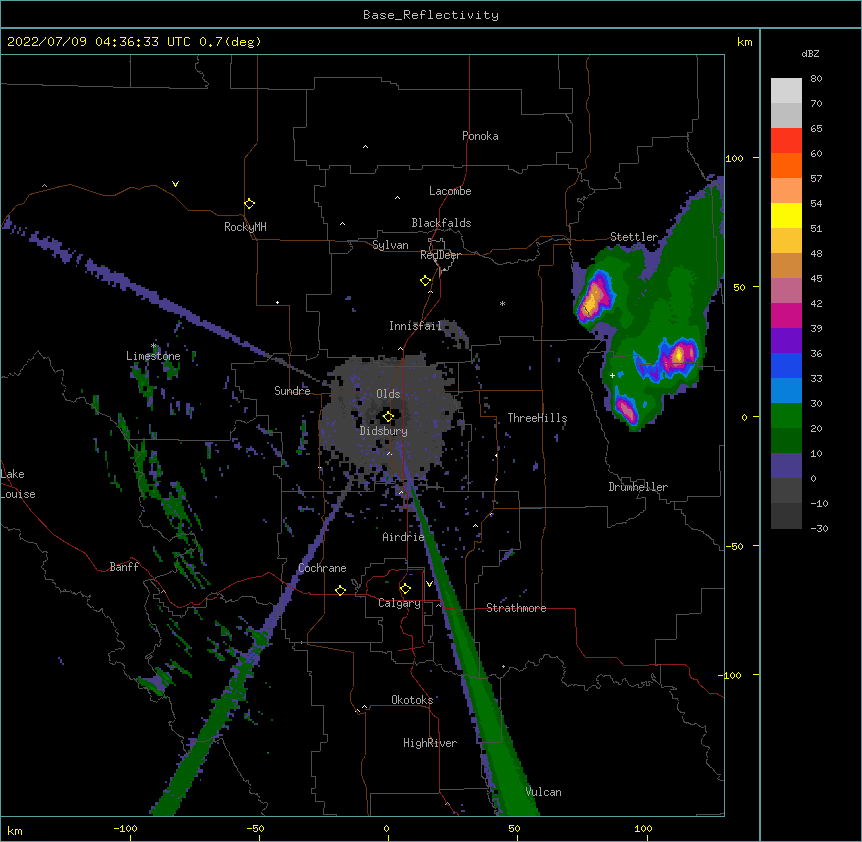Click the dBZ legend heading
This screenshot has height=842, width=862.
(810, 54)
